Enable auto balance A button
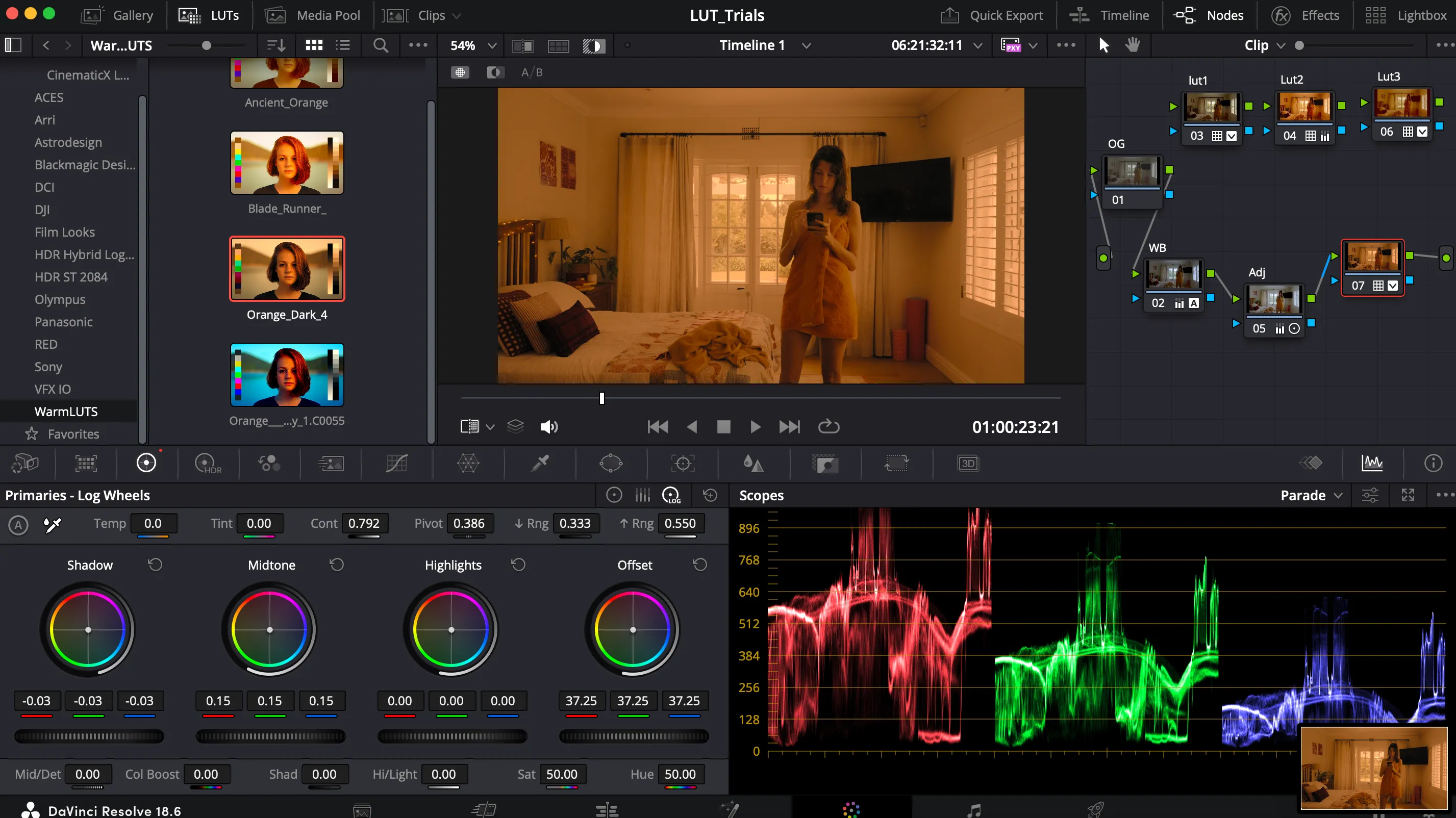The height and width of the screenshot is (818, 1456). click(18, 525)
